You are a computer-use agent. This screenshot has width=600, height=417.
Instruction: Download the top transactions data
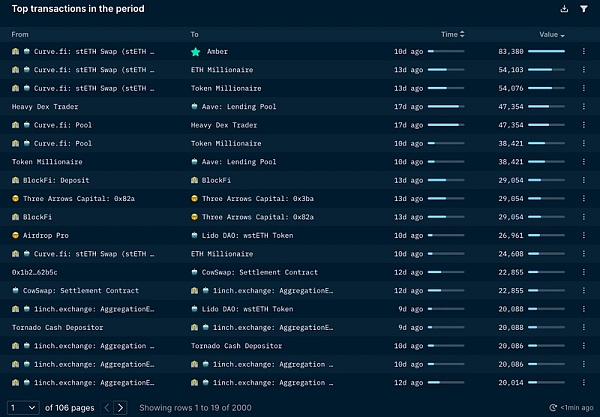coord(565,9)
